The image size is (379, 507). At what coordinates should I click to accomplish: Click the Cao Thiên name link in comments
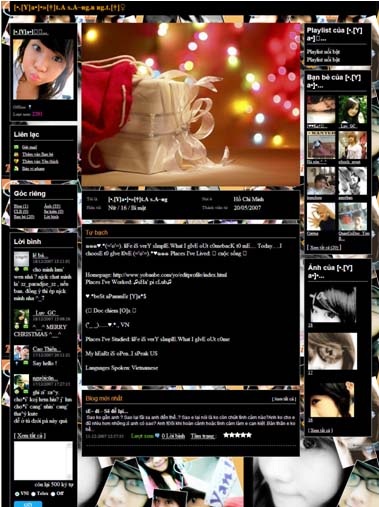click(46, 349)
